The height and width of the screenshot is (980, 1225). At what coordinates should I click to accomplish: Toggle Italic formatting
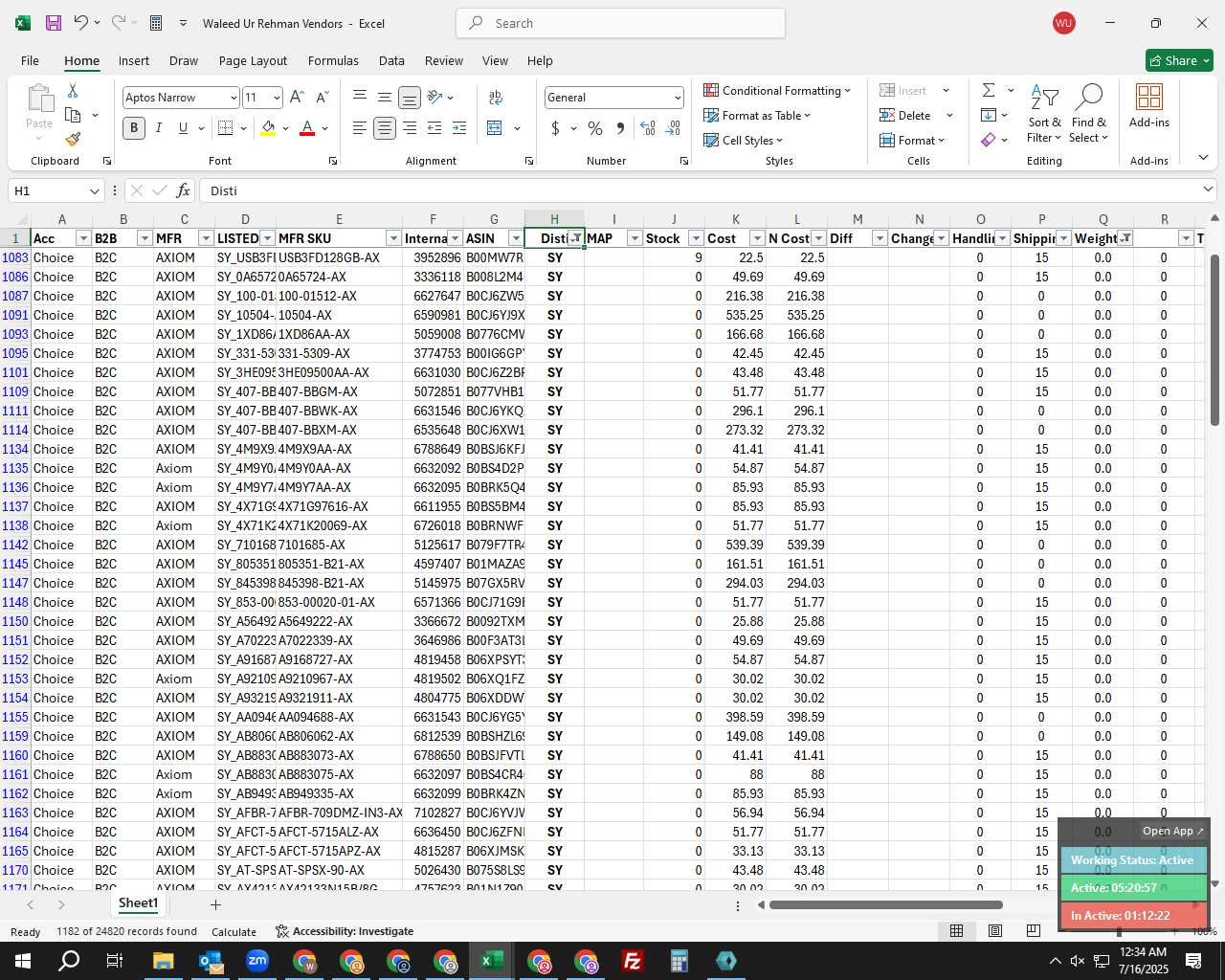[159, 128]
